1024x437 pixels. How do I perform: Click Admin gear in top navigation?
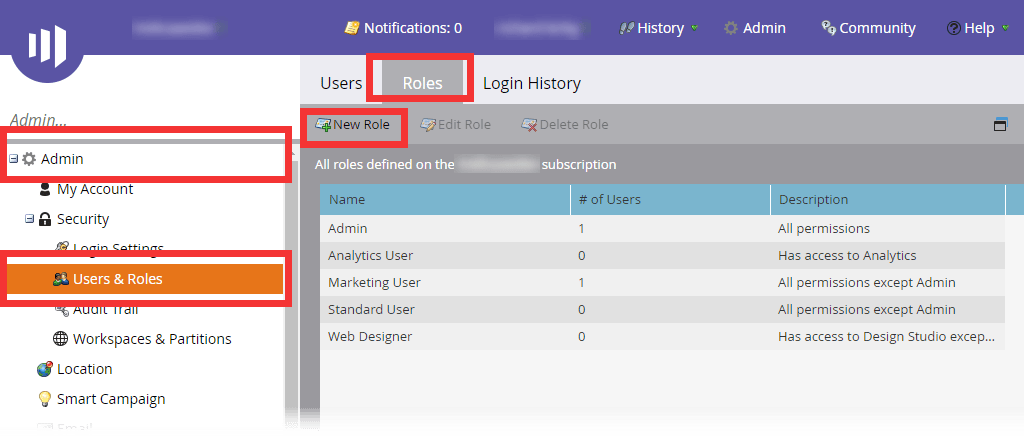(755, 28)
